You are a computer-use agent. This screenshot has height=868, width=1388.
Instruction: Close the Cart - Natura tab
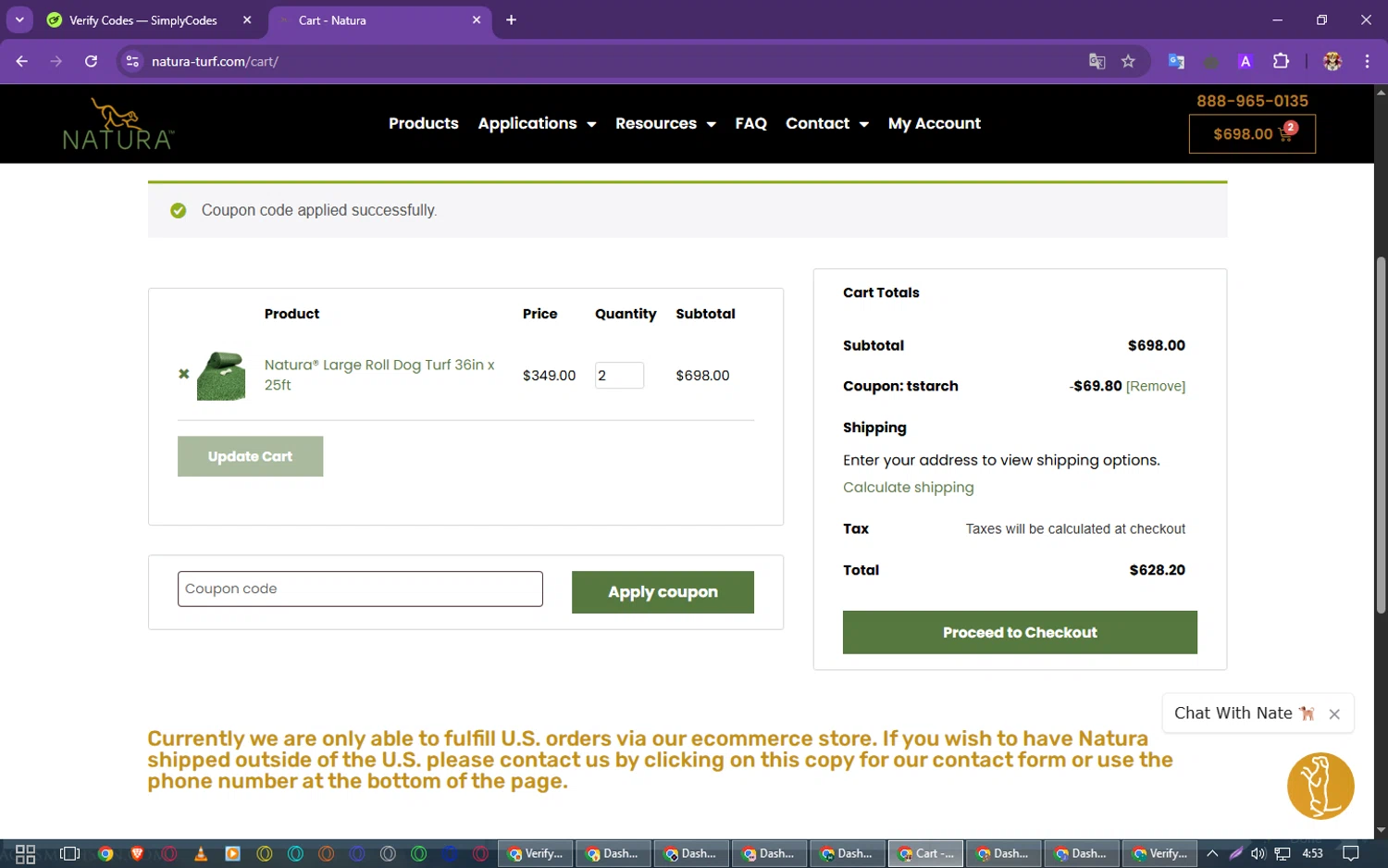[477, 20]
